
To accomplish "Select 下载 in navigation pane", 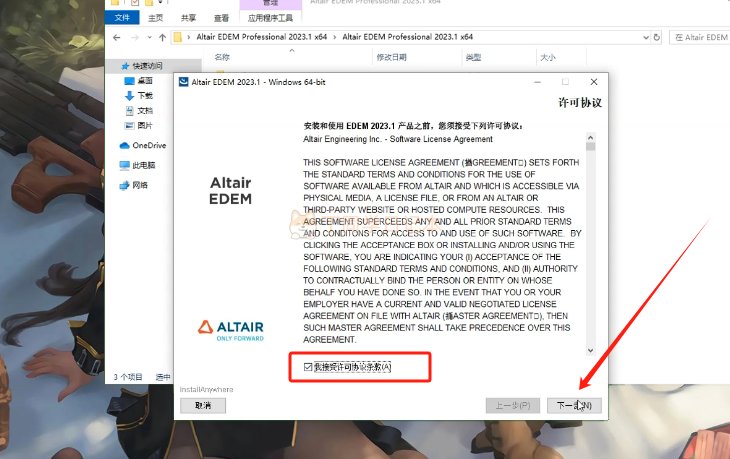I will (x=145, y=95).
